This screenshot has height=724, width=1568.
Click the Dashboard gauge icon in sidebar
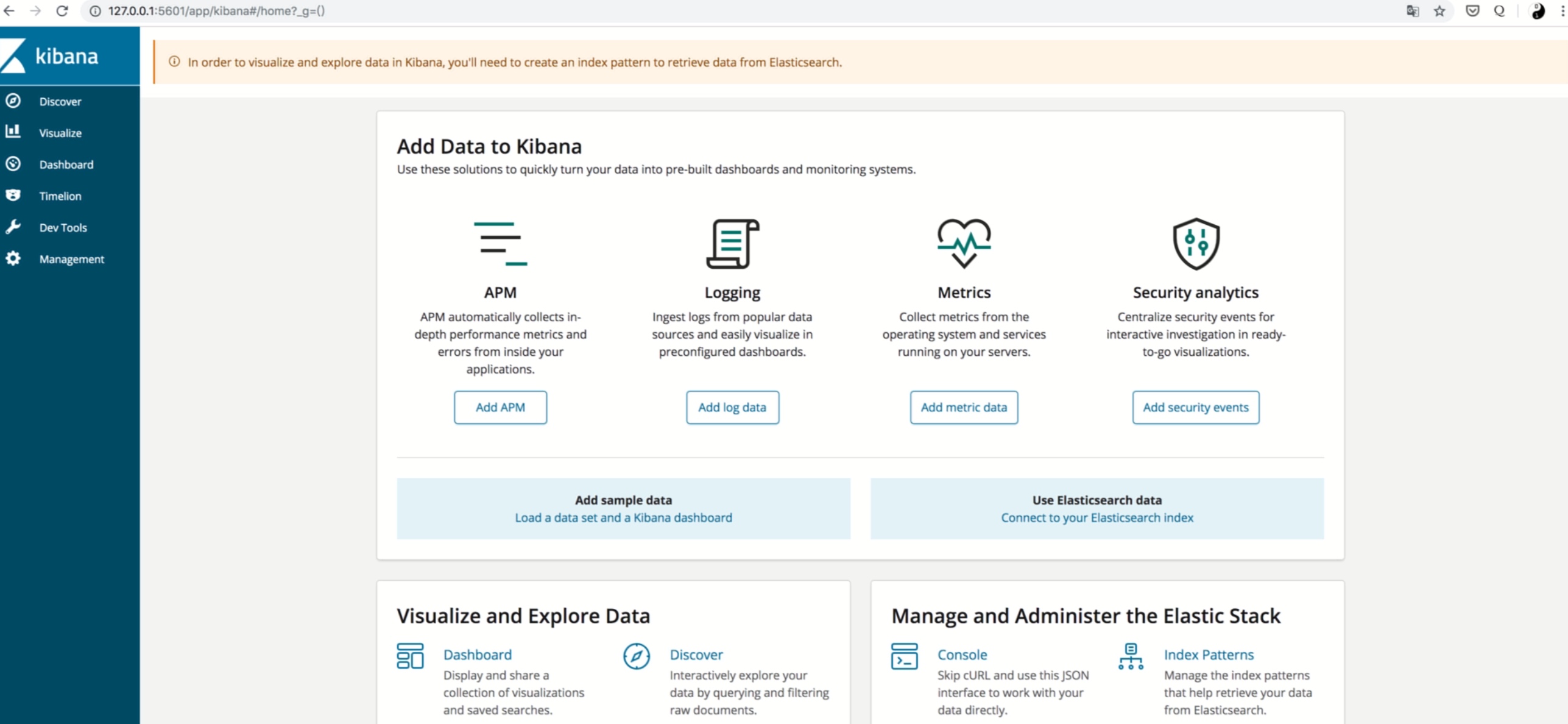click(x=13, y=163)
